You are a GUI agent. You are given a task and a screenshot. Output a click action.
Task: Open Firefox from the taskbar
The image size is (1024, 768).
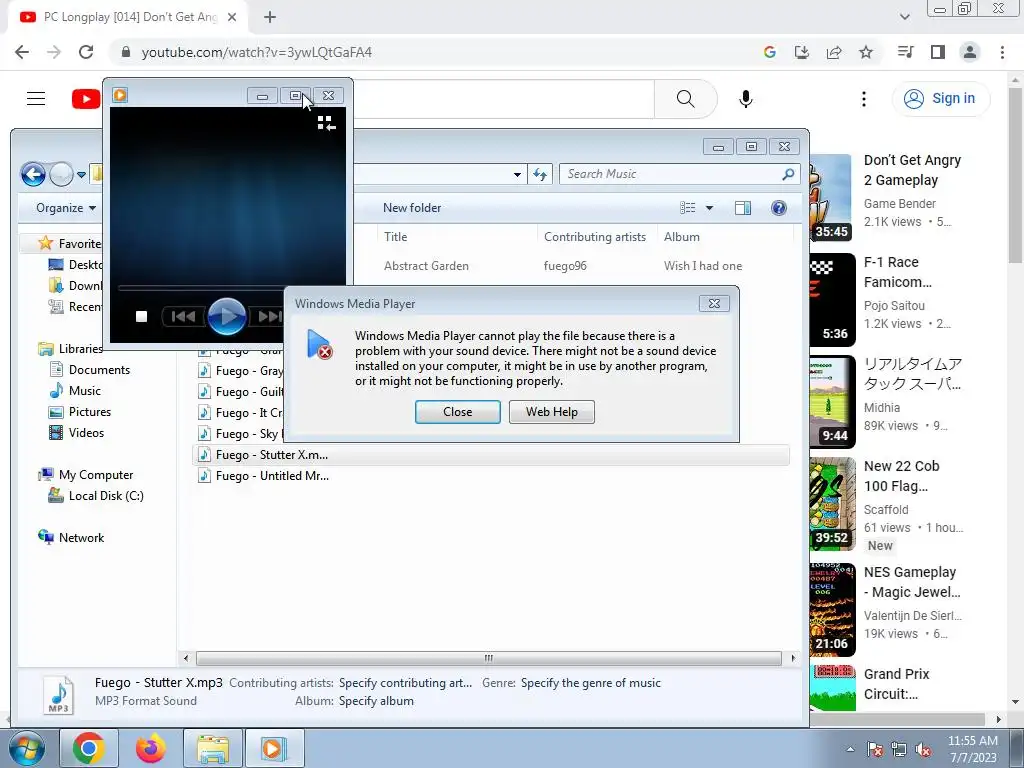point(151,748)
